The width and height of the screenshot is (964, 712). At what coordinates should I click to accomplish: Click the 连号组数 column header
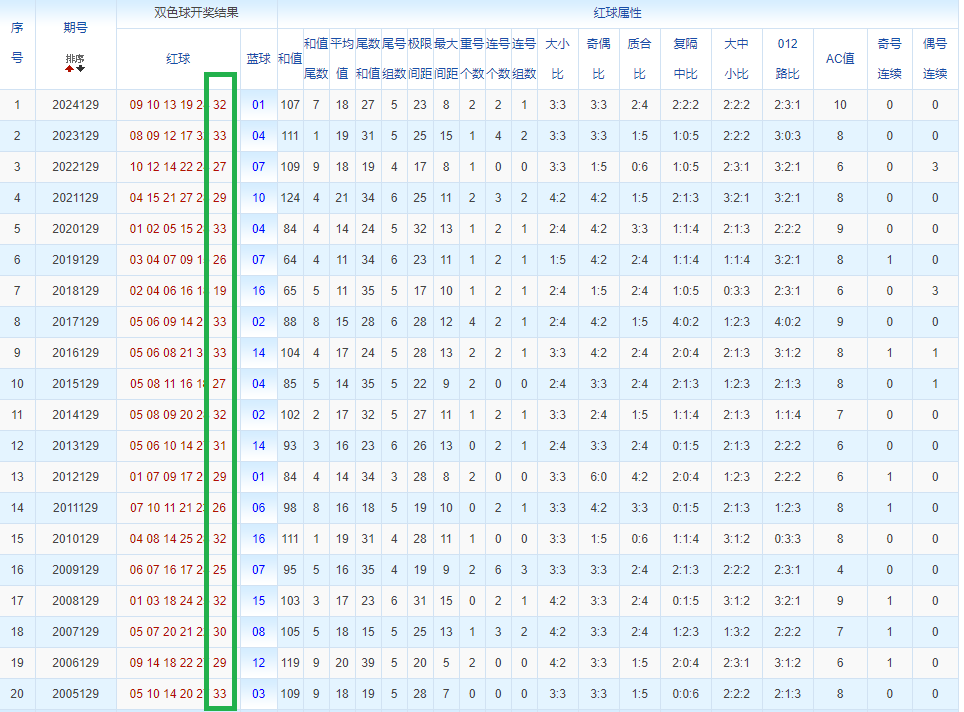click(524, 59)
